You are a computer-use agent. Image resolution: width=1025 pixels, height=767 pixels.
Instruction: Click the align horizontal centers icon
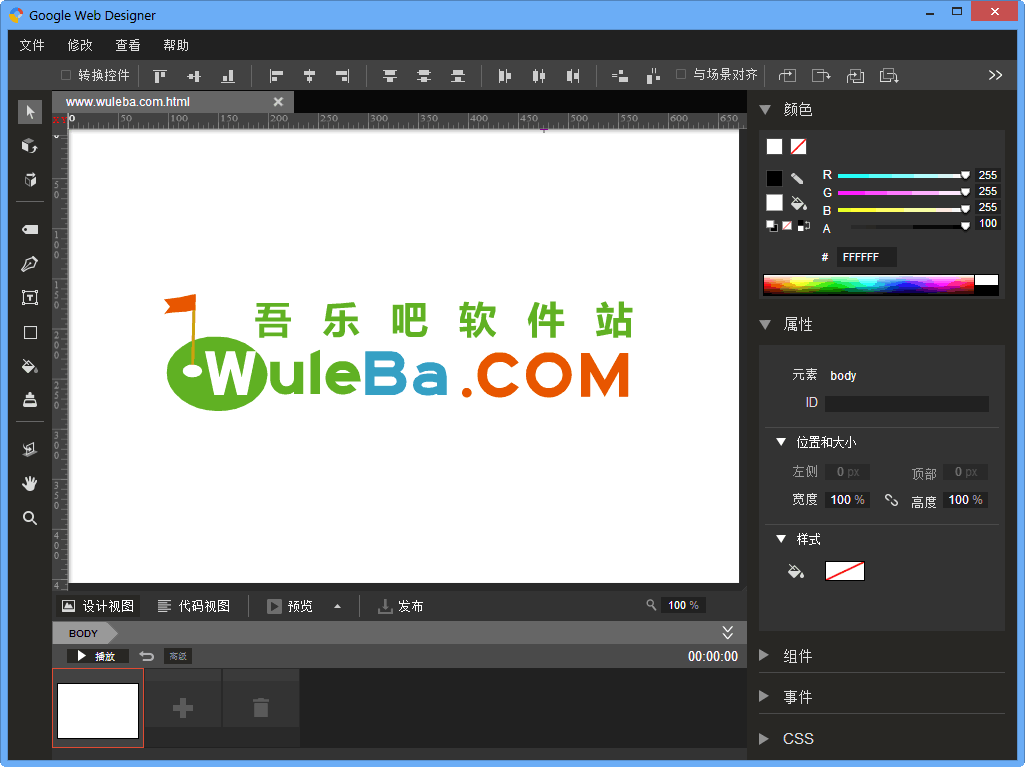[310, 76]
